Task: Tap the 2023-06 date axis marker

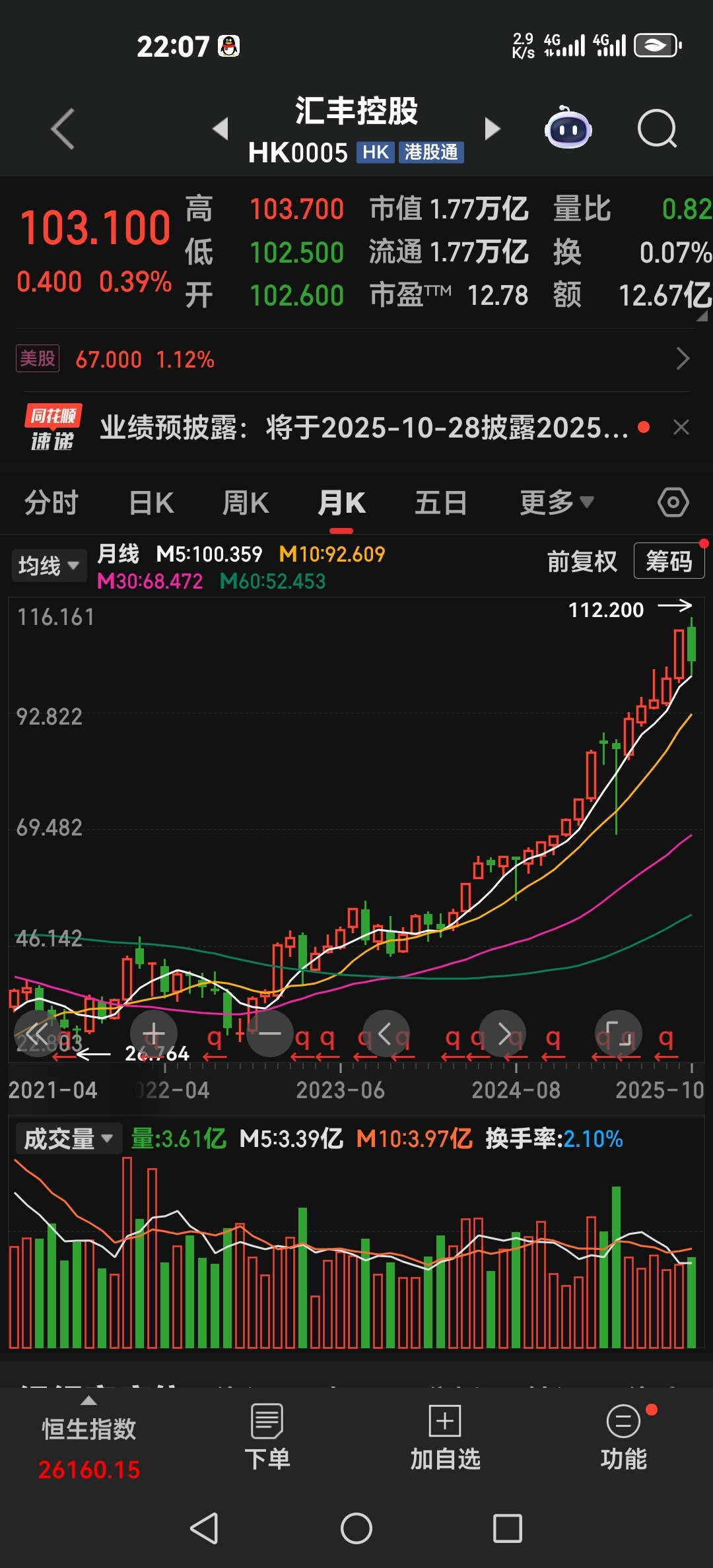Action: click(x=340, y=1090)
